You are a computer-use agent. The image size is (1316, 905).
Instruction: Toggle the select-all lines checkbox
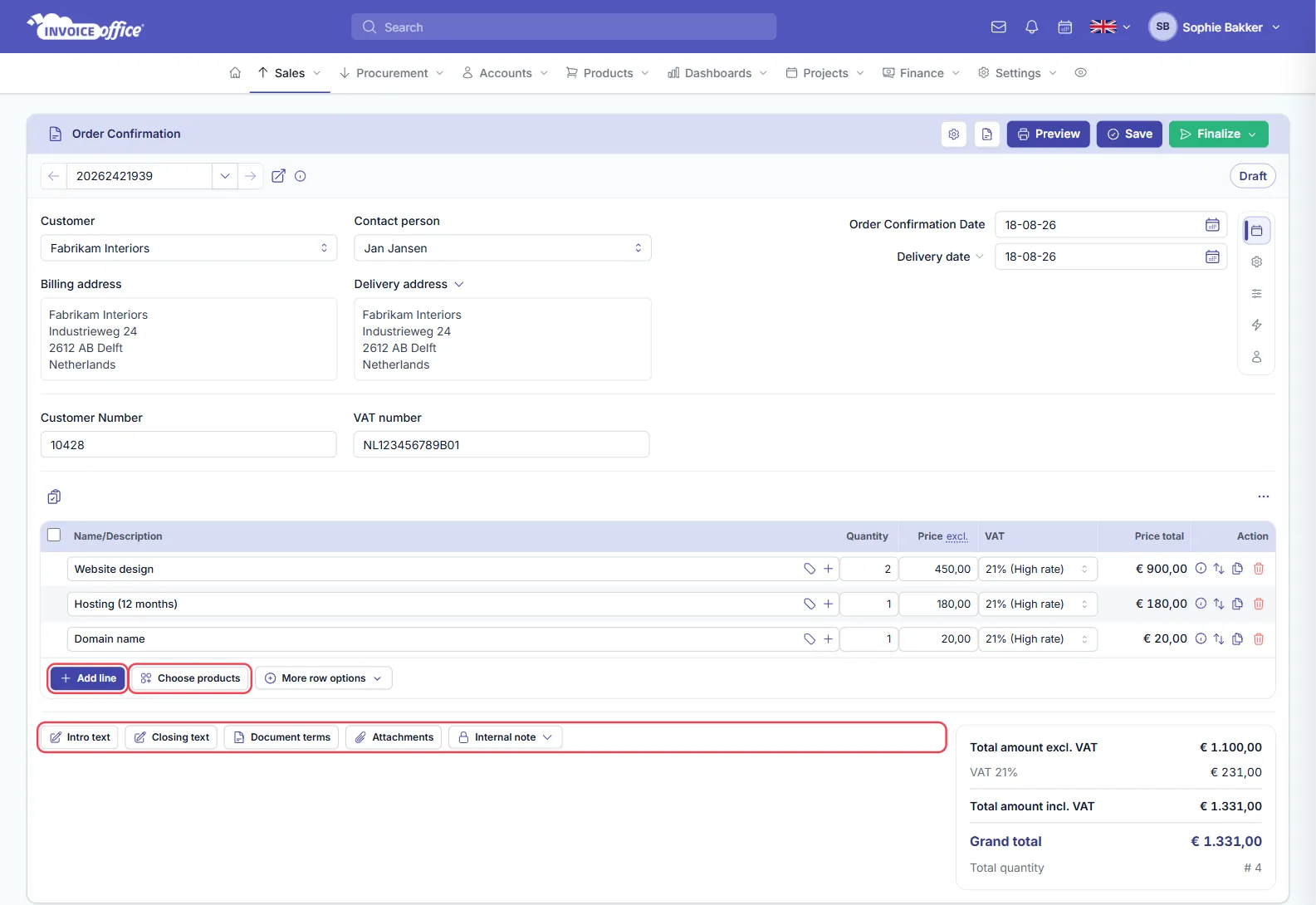coord(54,536)
